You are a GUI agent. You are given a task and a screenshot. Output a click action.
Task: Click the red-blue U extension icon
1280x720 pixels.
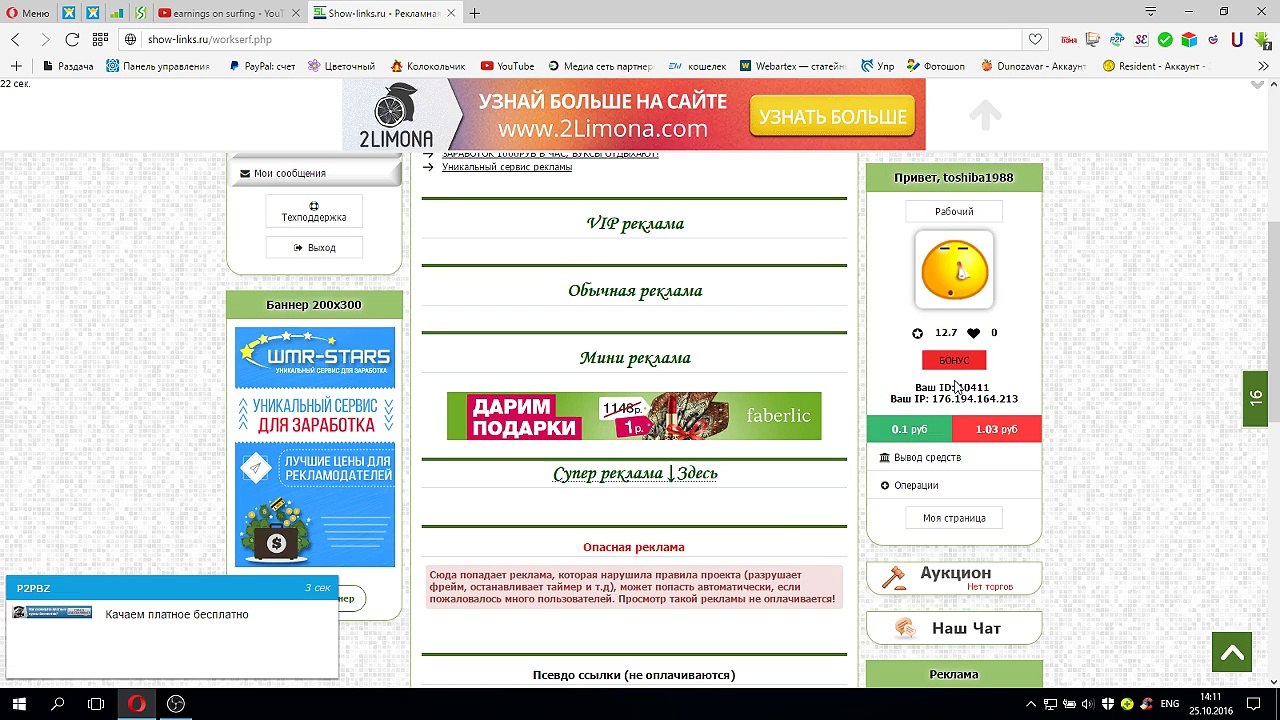click(1237, 40)
